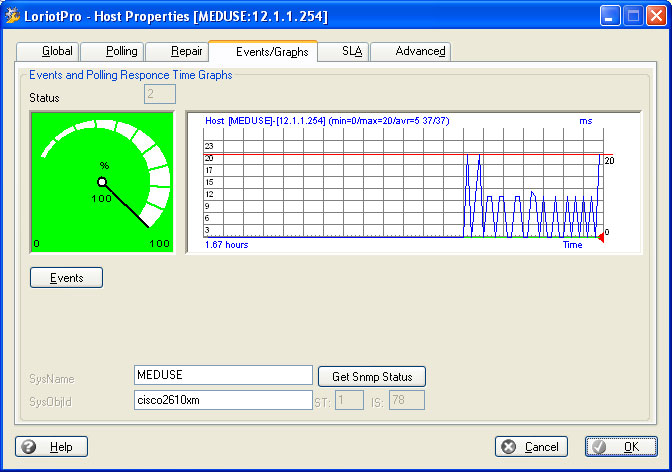672x472 pixels.
Task: Cancel the host properties dialog
Action: pos(531,447)
